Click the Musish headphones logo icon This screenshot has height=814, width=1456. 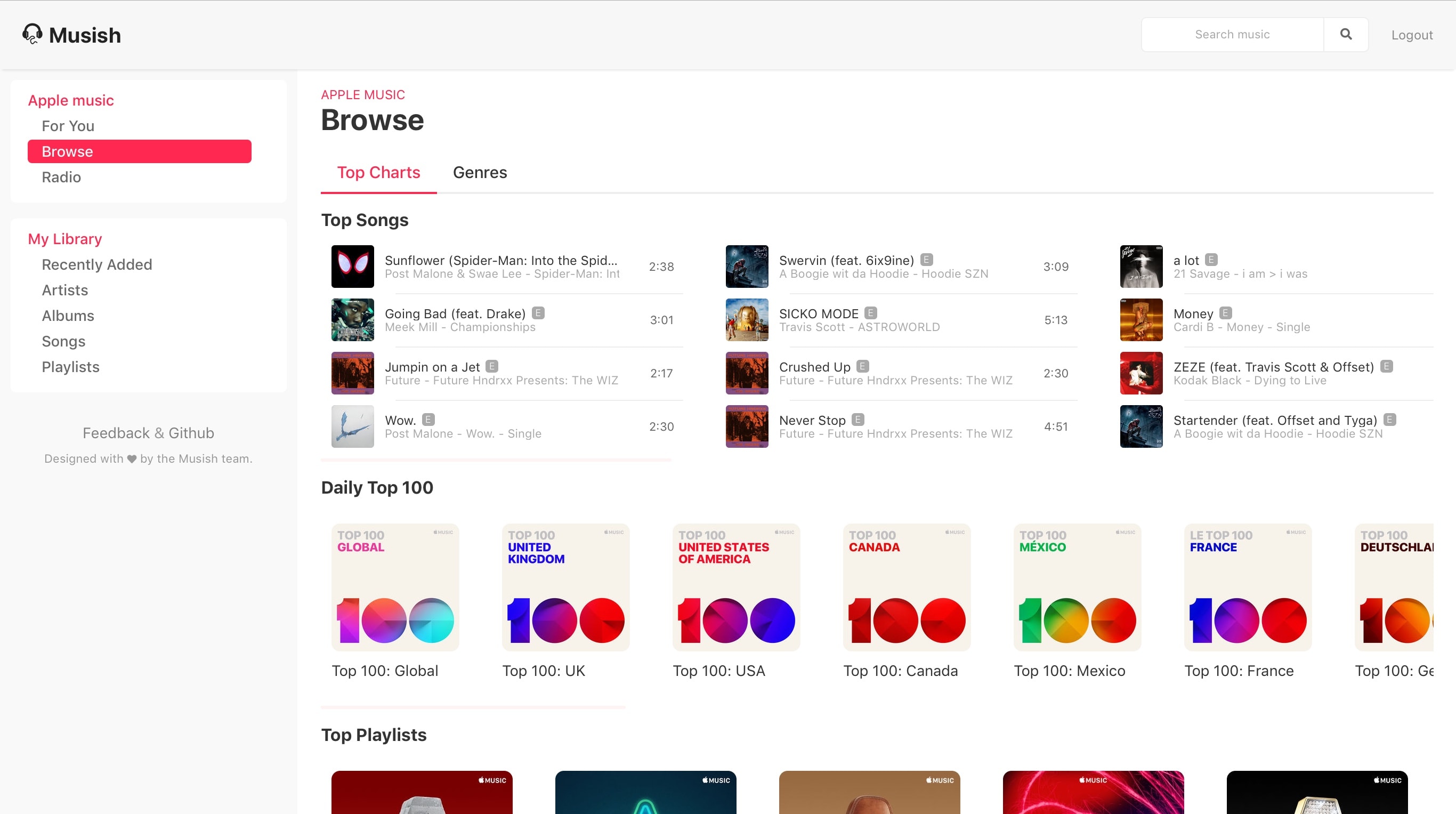[32, 34]
